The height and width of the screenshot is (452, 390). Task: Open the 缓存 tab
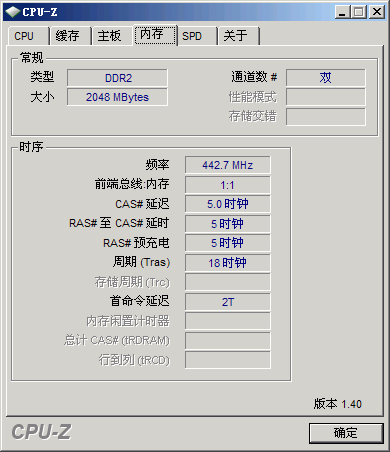pyautogui.click(x=70, y=36)
